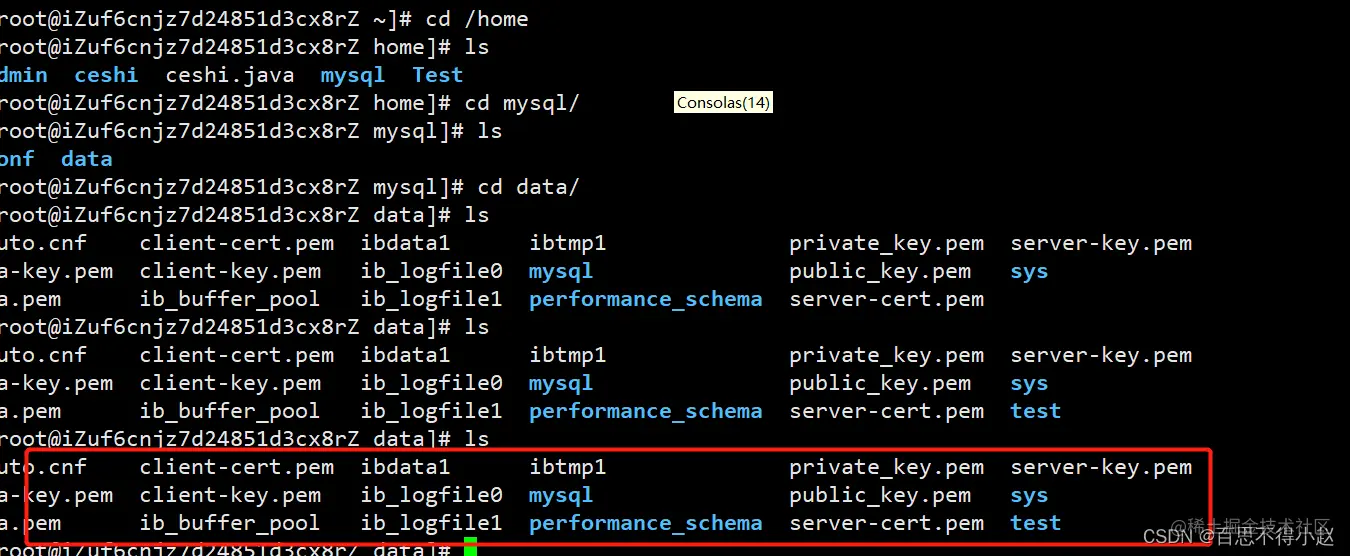
Task: Click server-cert.pem inside the red box
Action: point(887,523)
